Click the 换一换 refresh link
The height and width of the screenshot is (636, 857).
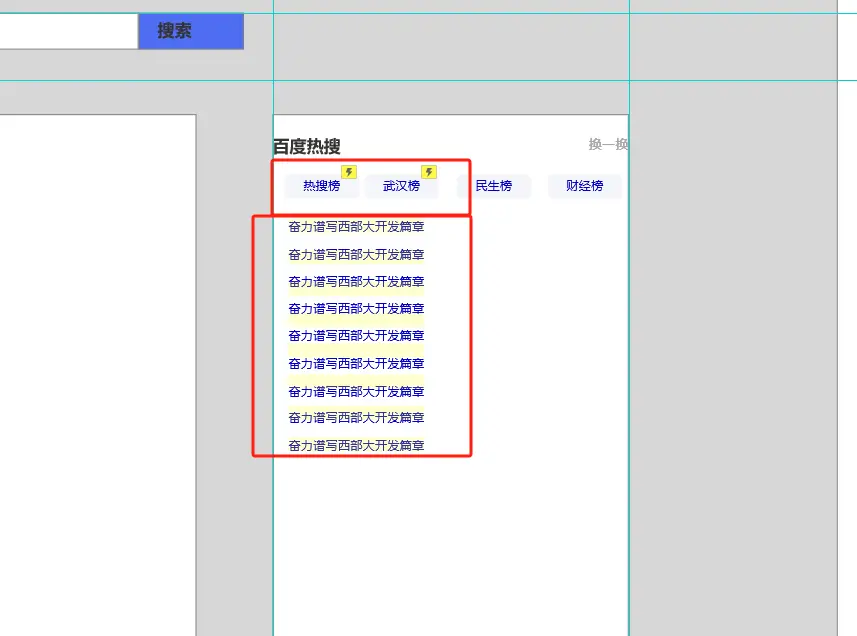(x=608, y=144)
